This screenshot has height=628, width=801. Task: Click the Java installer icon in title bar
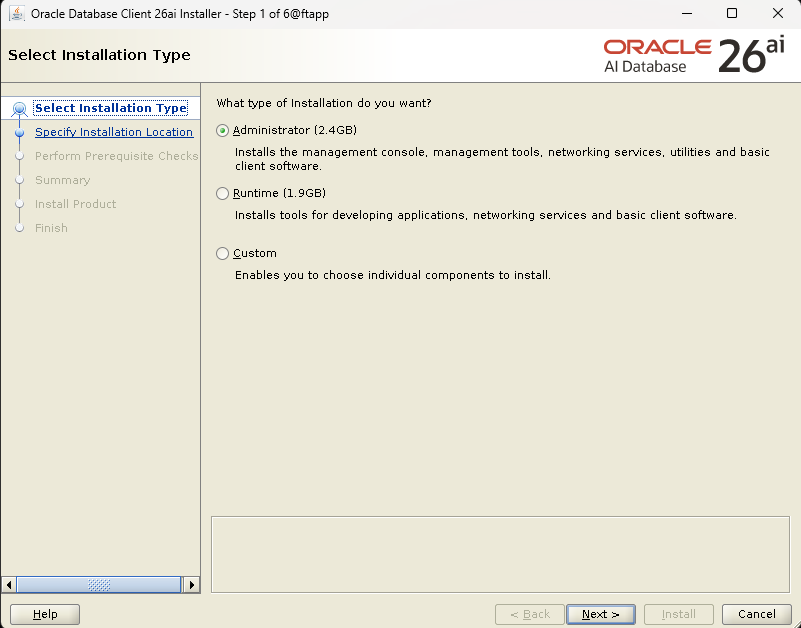click(17, 13)
